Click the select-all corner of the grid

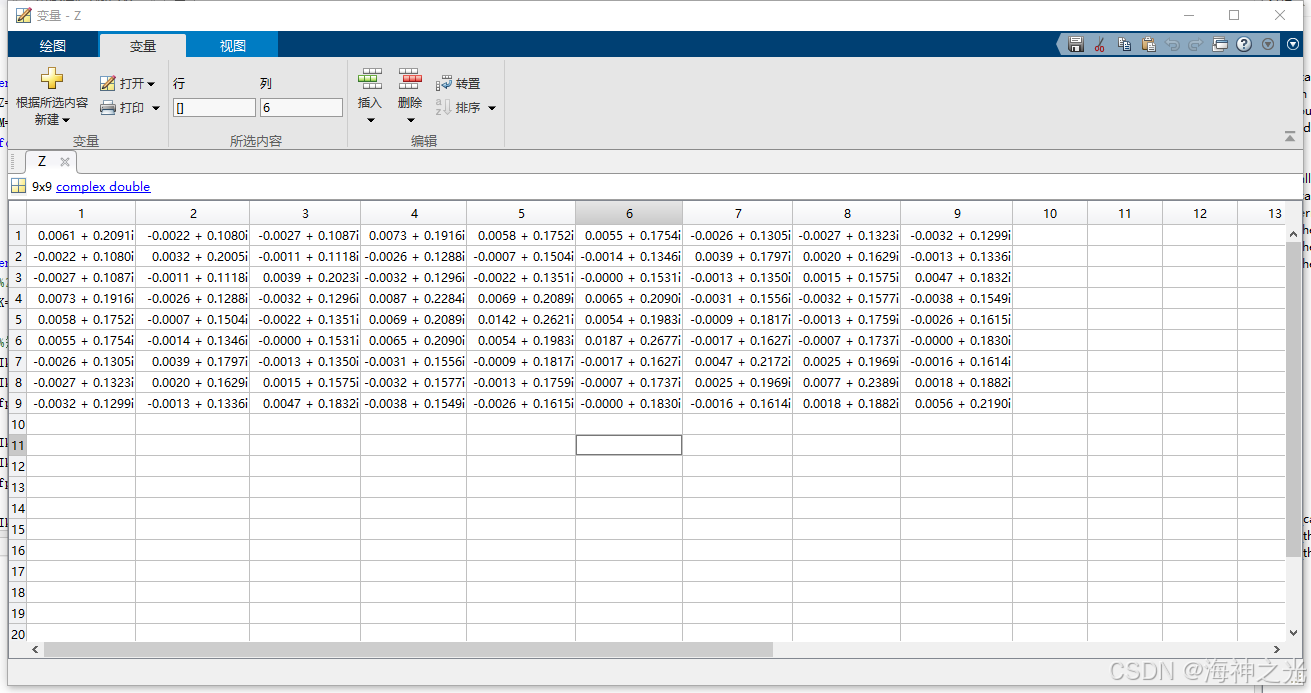pyautogui.click(x=17, y=213)
